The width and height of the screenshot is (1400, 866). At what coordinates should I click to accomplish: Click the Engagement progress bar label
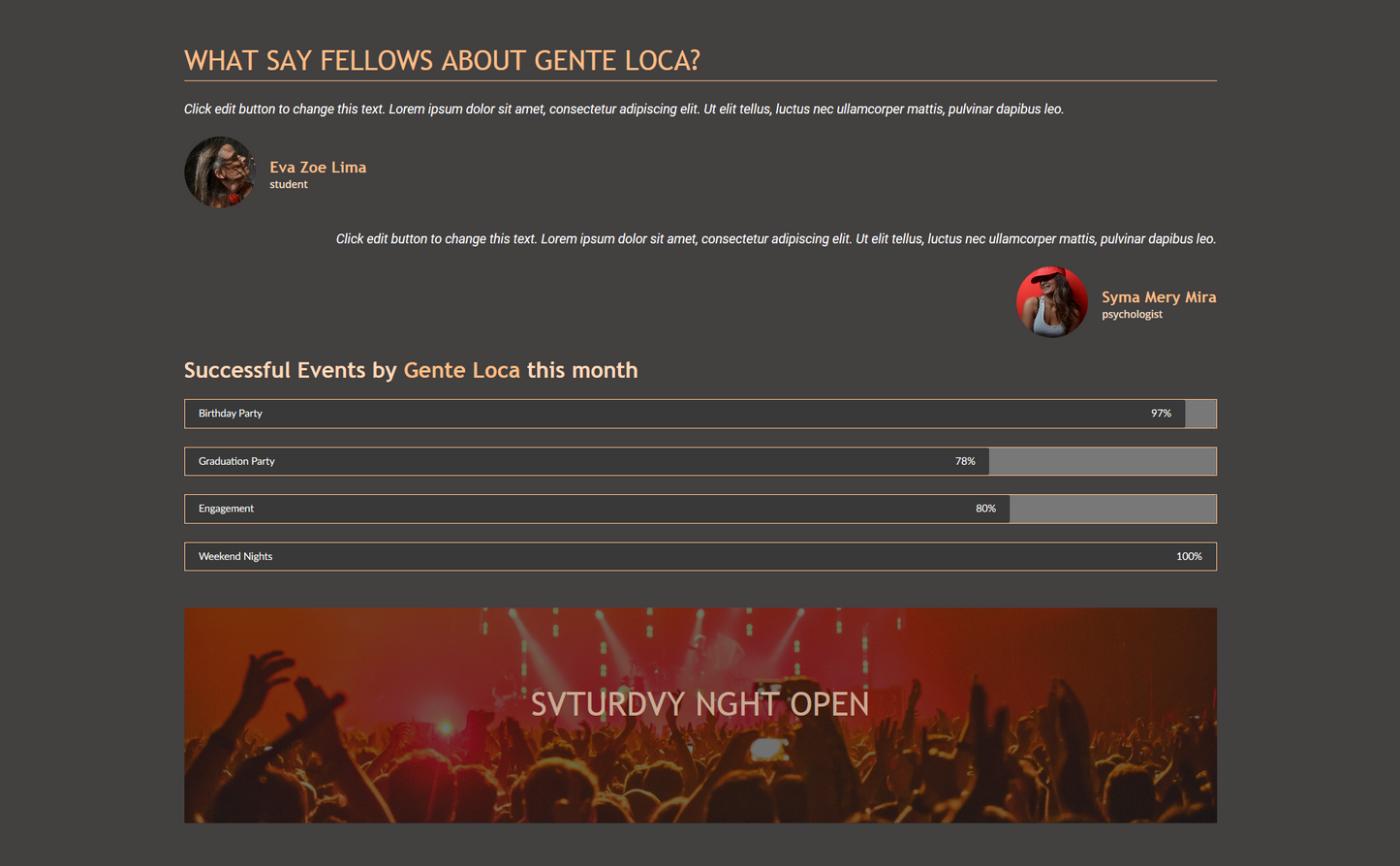pyautogui.click(x=226, y=509)
